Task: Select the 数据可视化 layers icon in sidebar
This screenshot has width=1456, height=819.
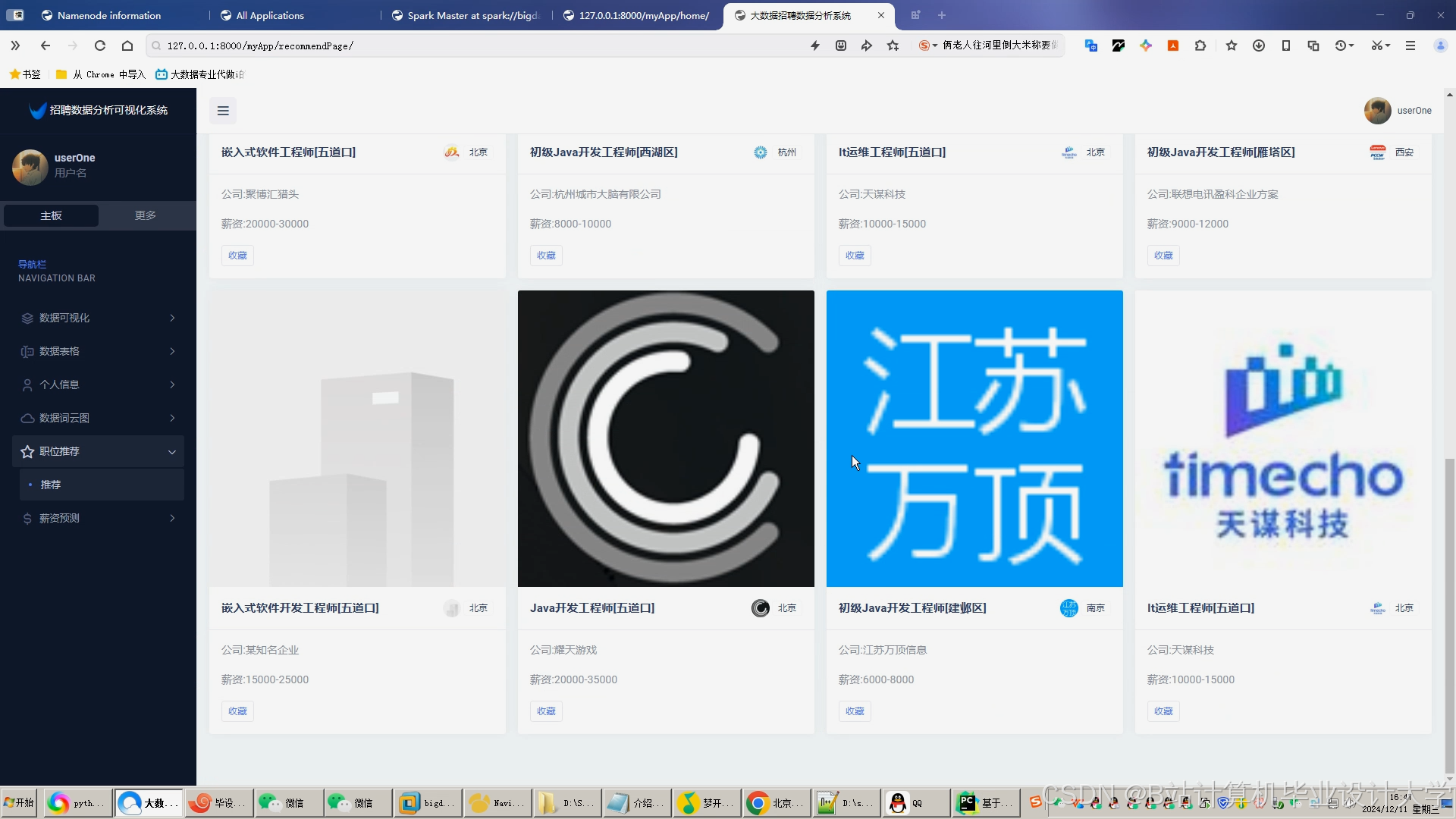Action: coord(27,318)
